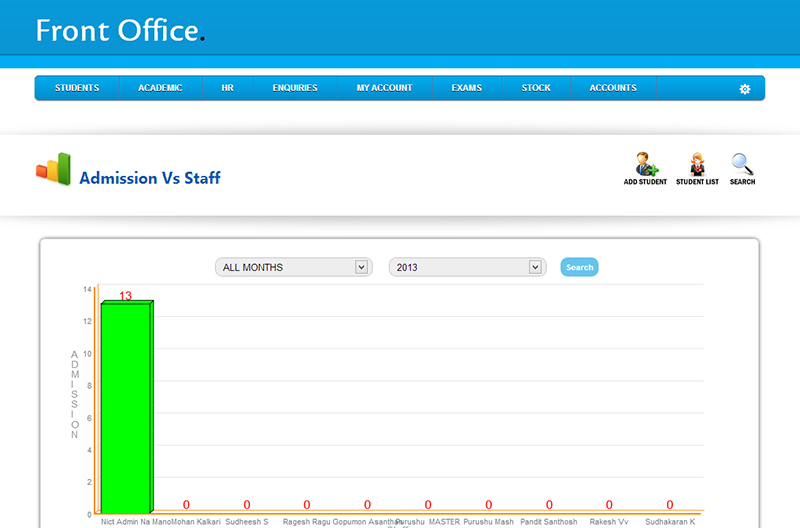The height and width of the screenshot is (528, 800).
Task: Click the Mohan Kalkari axis label
Action: [x=196, y=521]
